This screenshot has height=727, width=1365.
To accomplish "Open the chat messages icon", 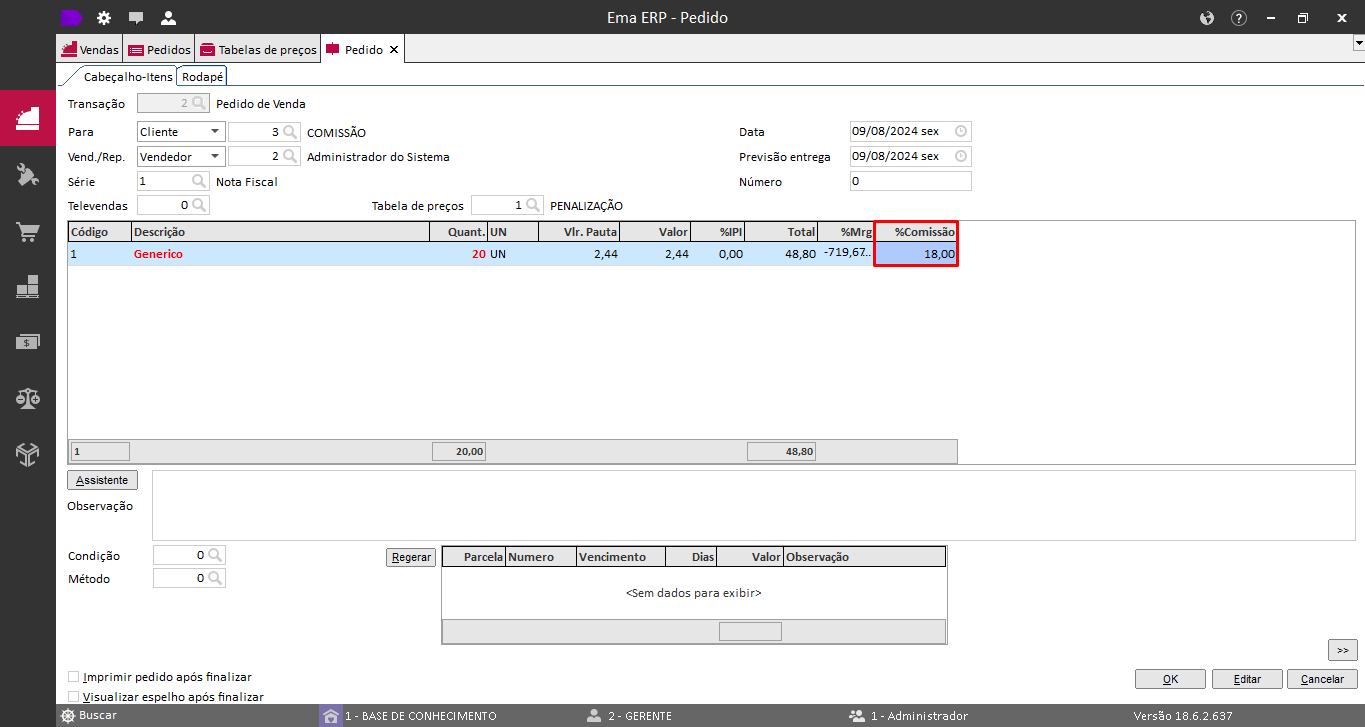I will point(136,18).
